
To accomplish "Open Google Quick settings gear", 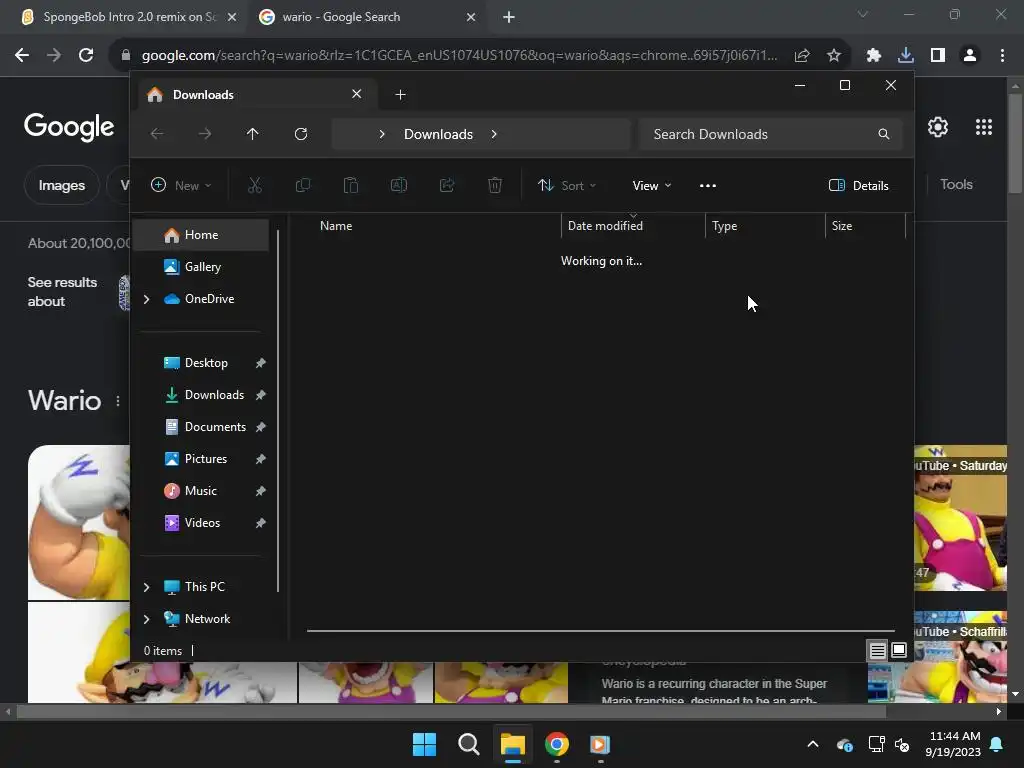I will point(938,127).
